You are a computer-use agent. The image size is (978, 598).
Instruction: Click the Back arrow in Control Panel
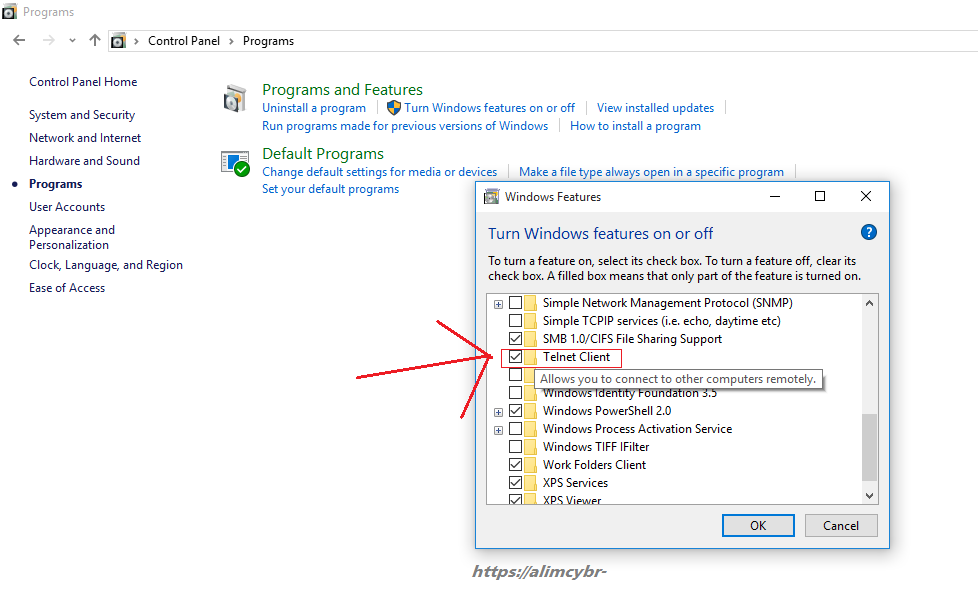click(x=19, y=41)
